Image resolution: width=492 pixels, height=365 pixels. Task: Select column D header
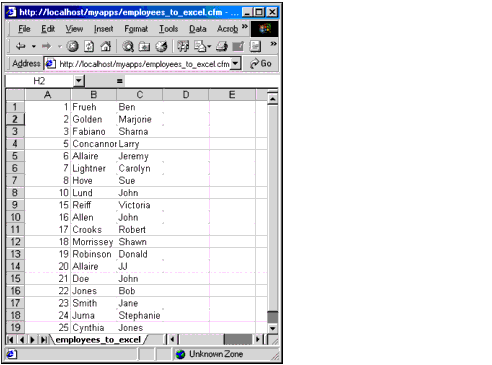(x=186, y=95)
